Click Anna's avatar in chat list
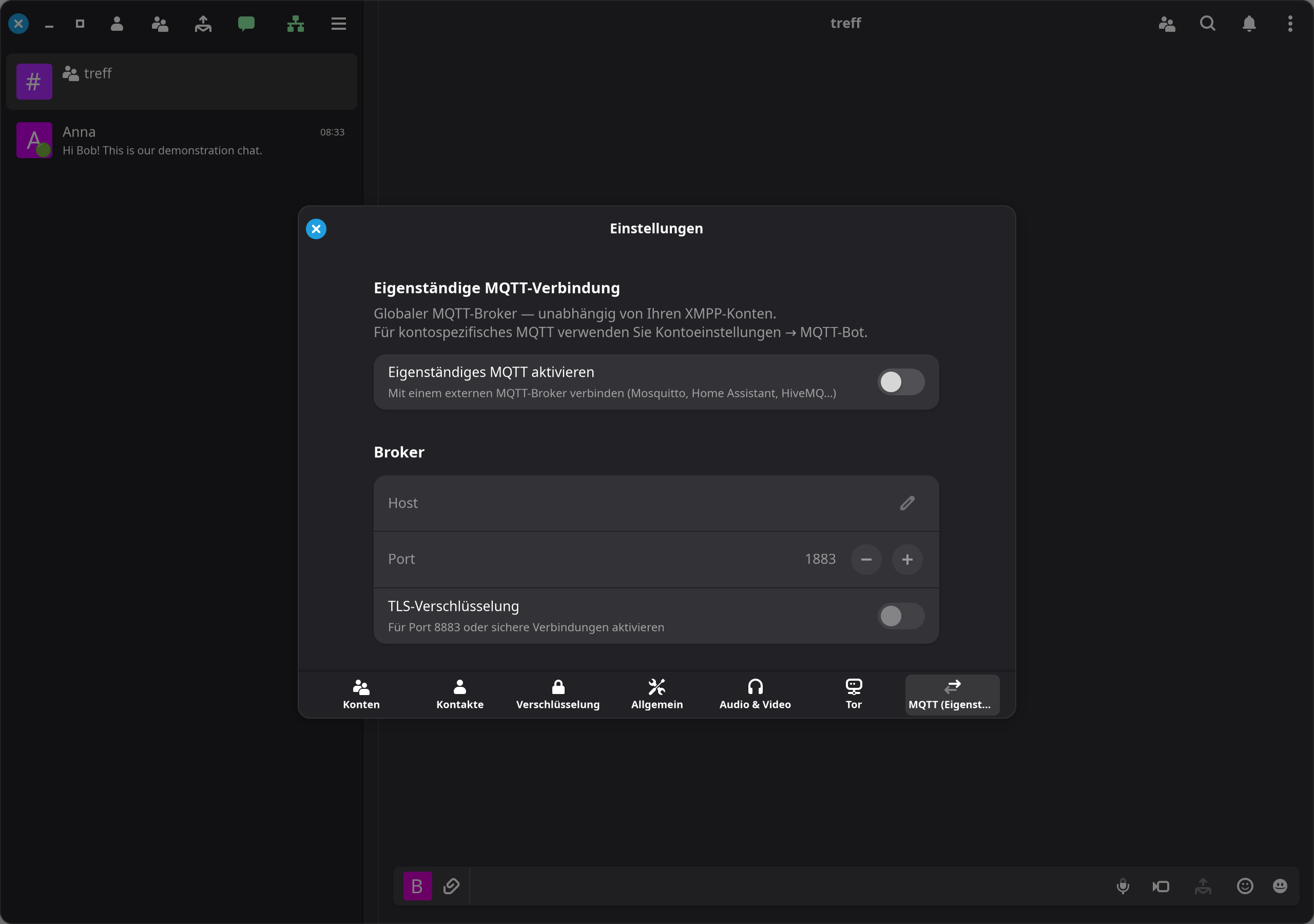This screenshot has width=1314, height=924. pos(34,140)
